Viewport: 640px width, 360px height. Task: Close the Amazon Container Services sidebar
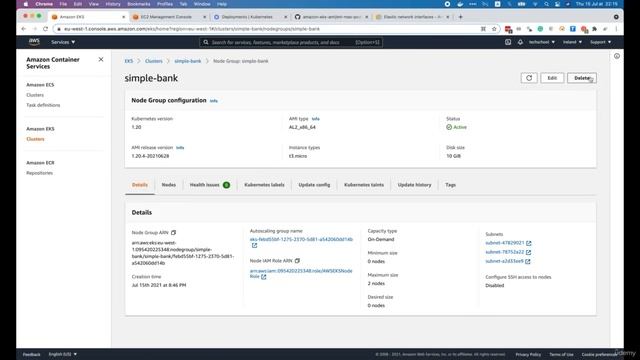pos(101,60)
